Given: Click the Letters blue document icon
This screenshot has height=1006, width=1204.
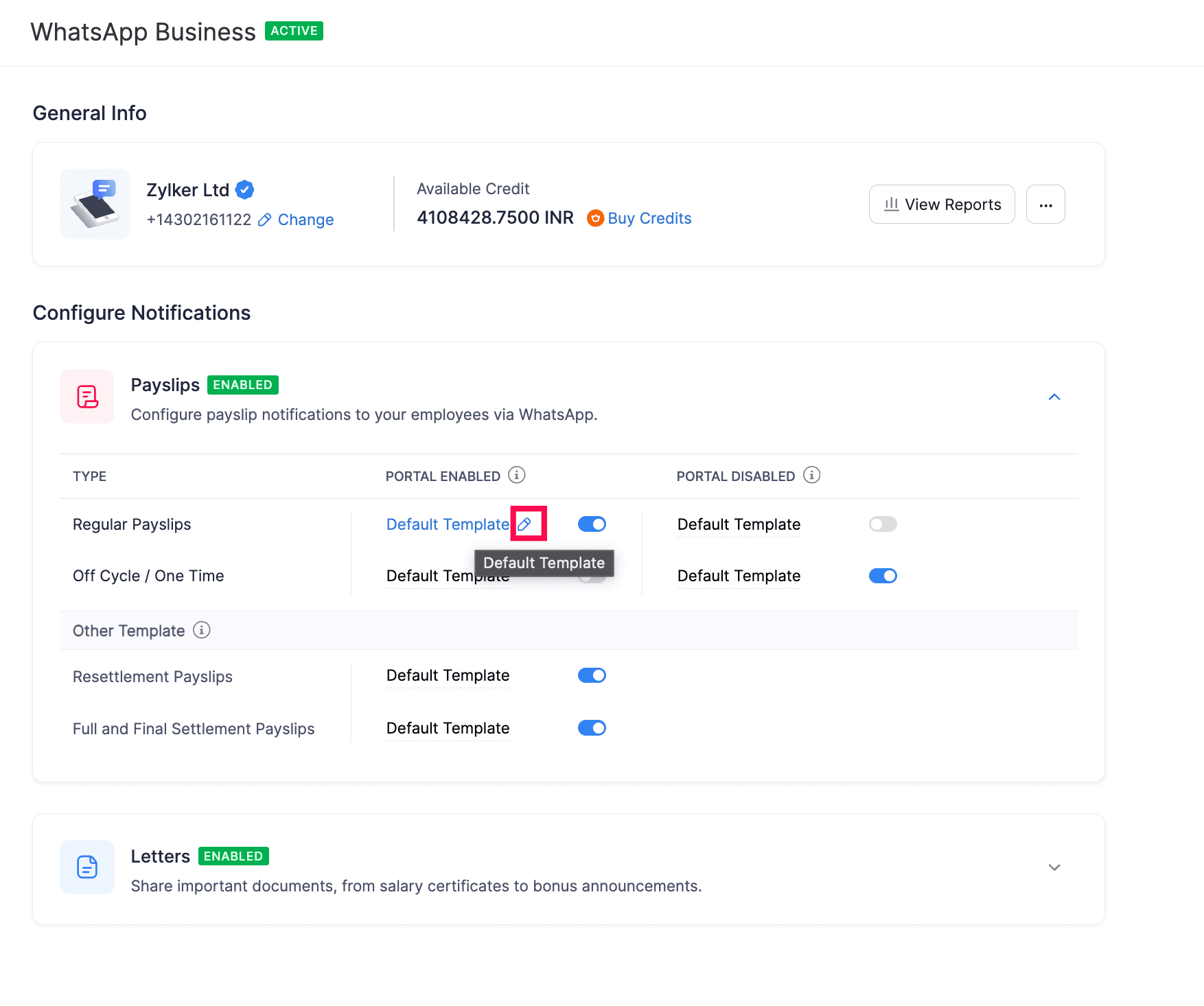Looking at the screenshot, I should (x=86, y=867).
